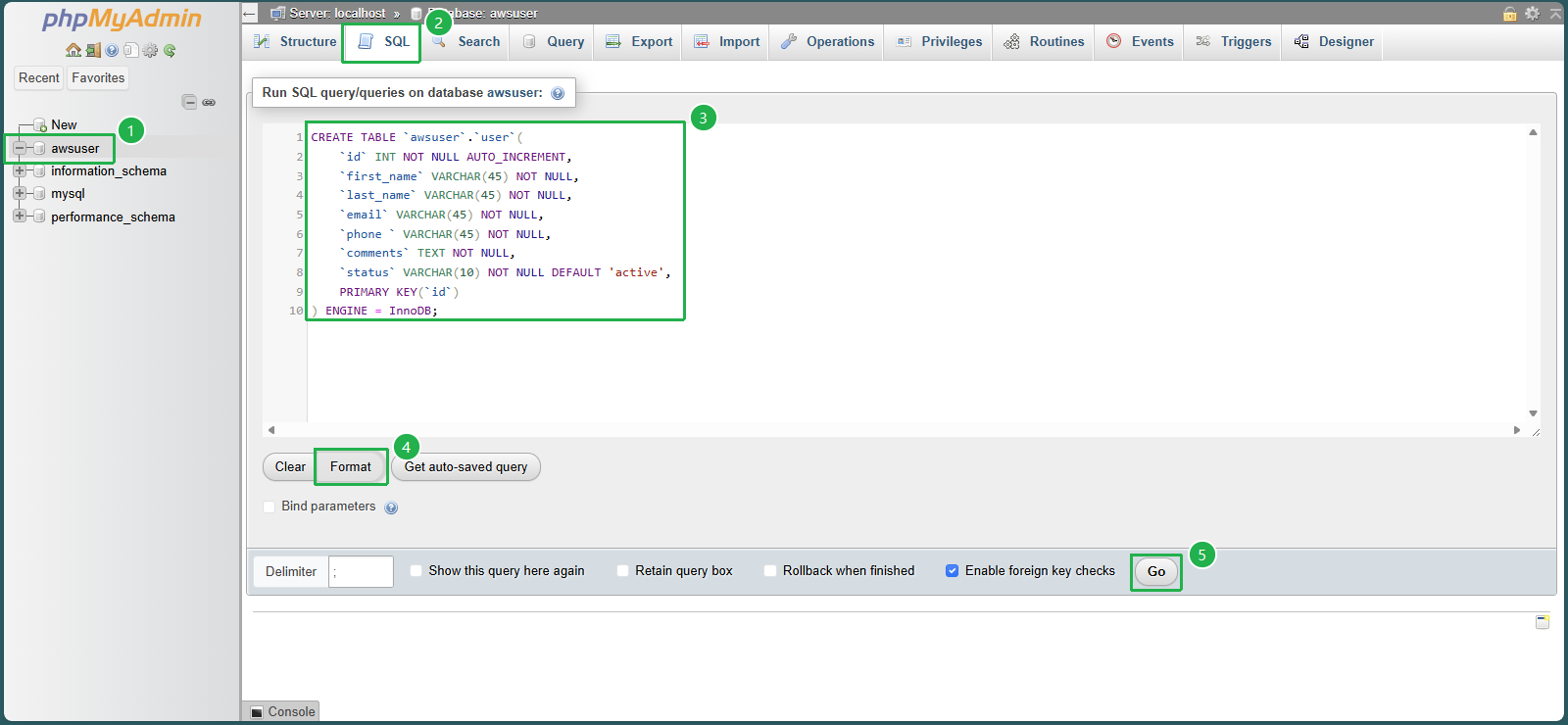
Task: Click the information_schema database cylinder icon
Action: pos(40,171)
